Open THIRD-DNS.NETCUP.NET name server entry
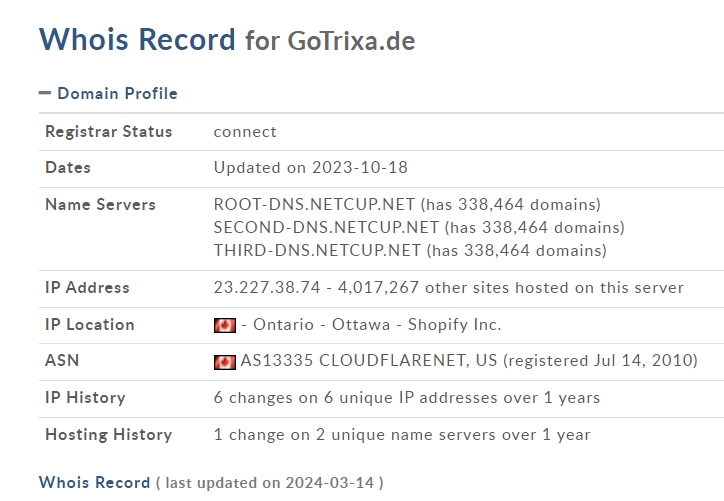724x501 pixels. pyautogui.click(x=317, y=251)
